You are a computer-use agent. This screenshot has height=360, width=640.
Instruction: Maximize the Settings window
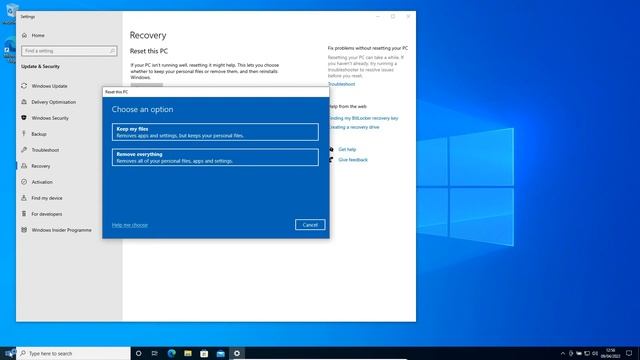coord(393,17)
